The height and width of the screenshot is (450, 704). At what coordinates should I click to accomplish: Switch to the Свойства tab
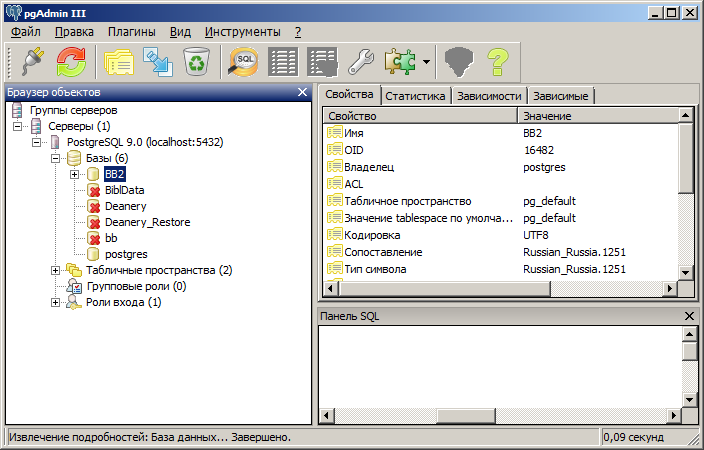(349, 95)
